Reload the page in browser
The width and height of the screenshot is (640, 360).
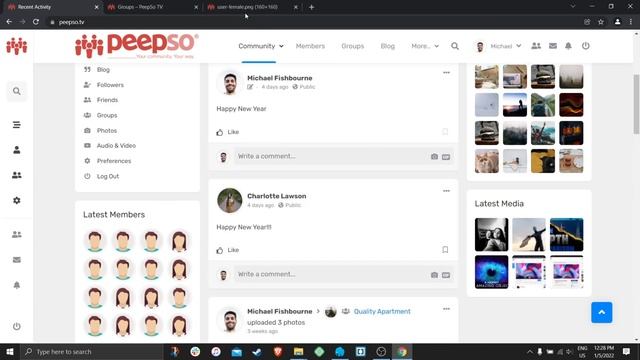click(x=36, y=22)
